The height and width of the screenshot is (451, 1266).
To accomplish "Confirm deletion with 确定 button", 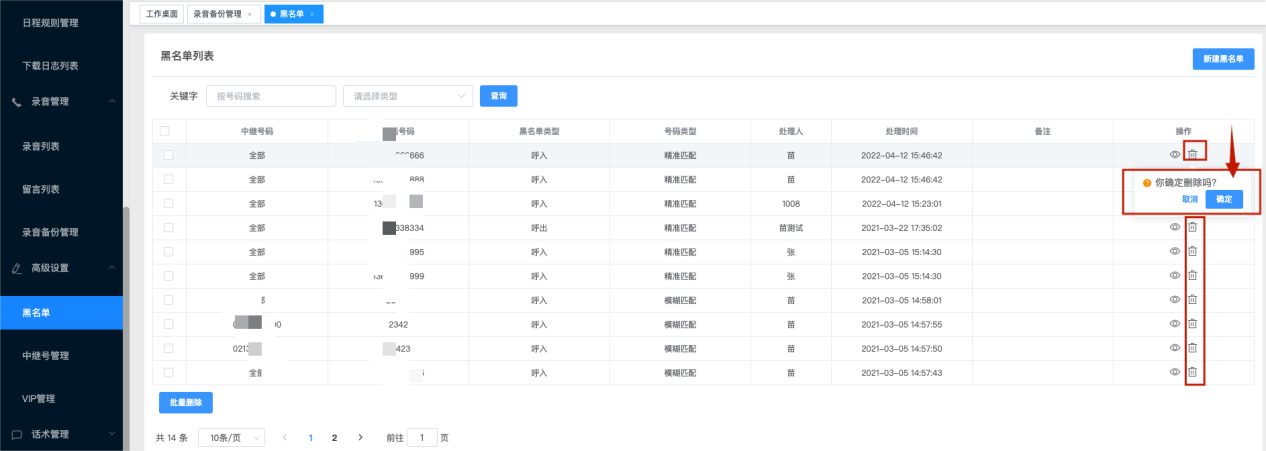I will click(1224, 199).
